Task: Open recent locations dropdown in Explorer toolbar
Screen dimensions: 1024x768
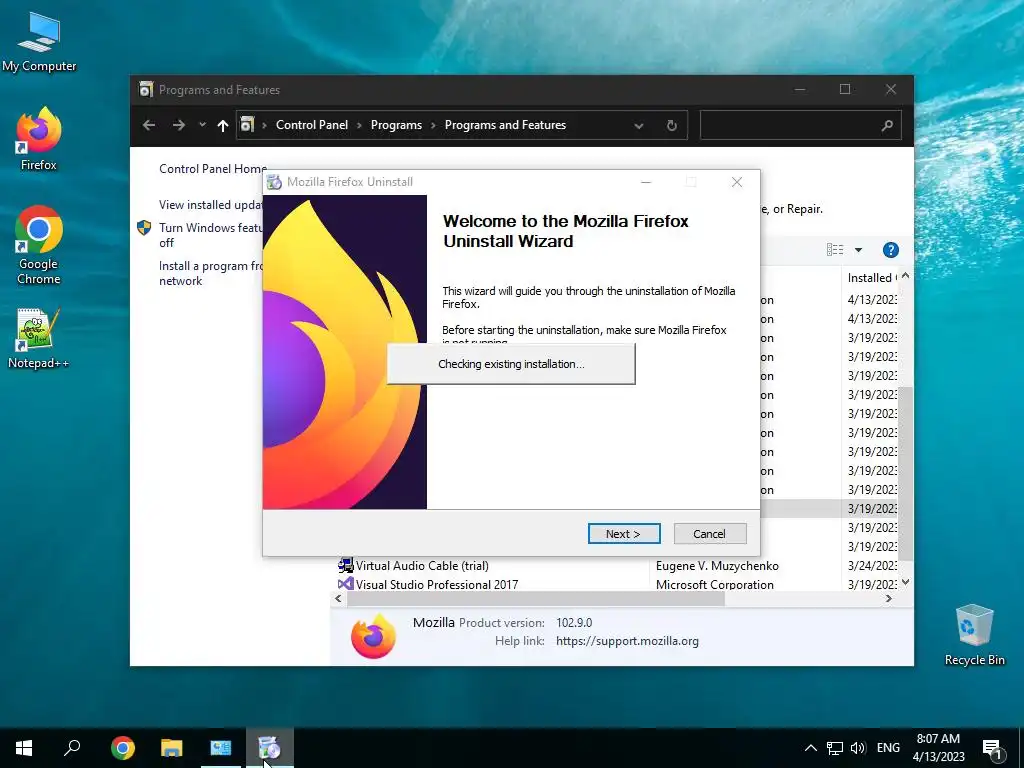Action: pyautogui.click(x=202, y=125)
